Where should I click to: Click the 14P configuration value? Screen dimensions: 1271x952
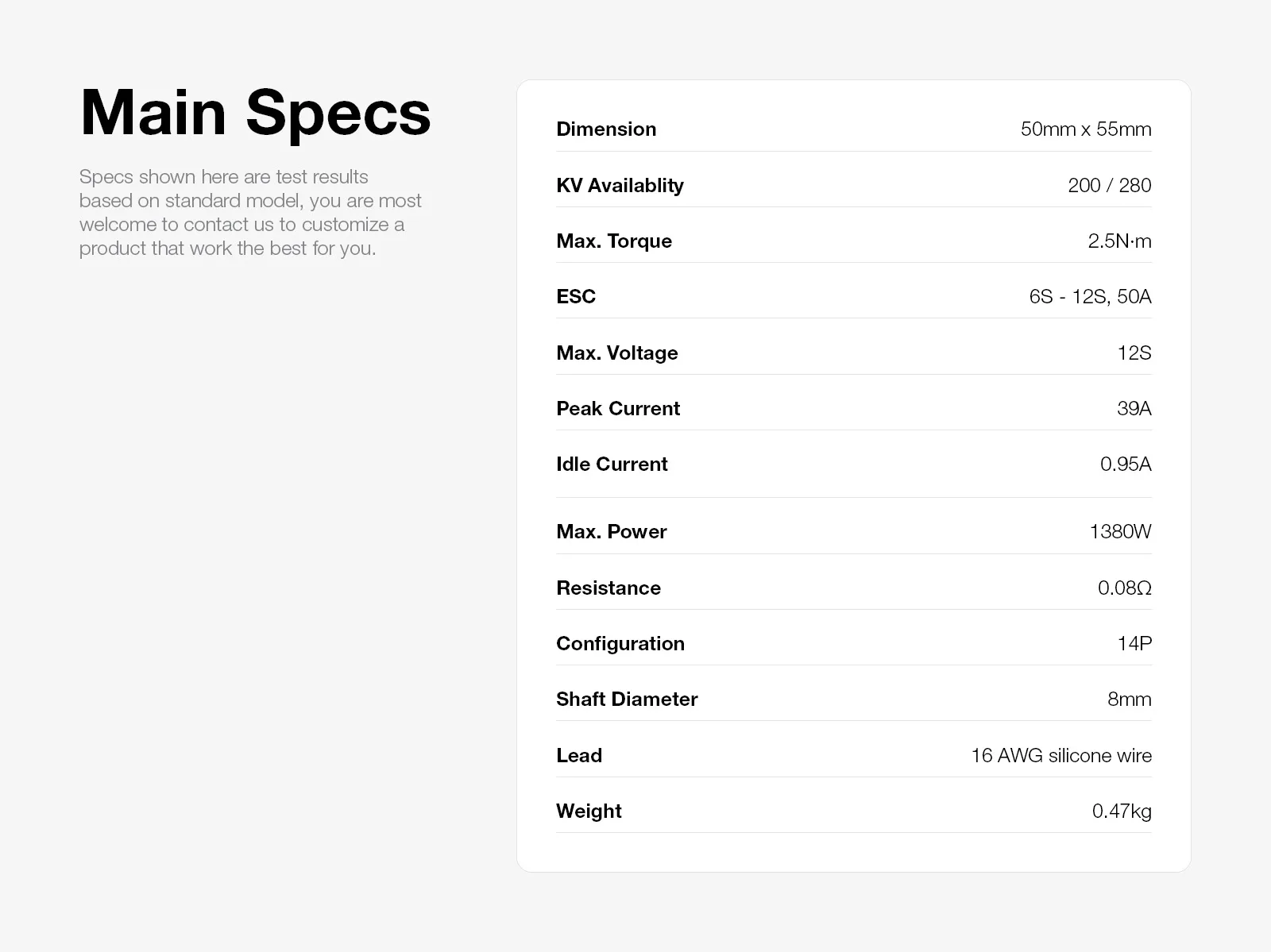(1134, 643)
